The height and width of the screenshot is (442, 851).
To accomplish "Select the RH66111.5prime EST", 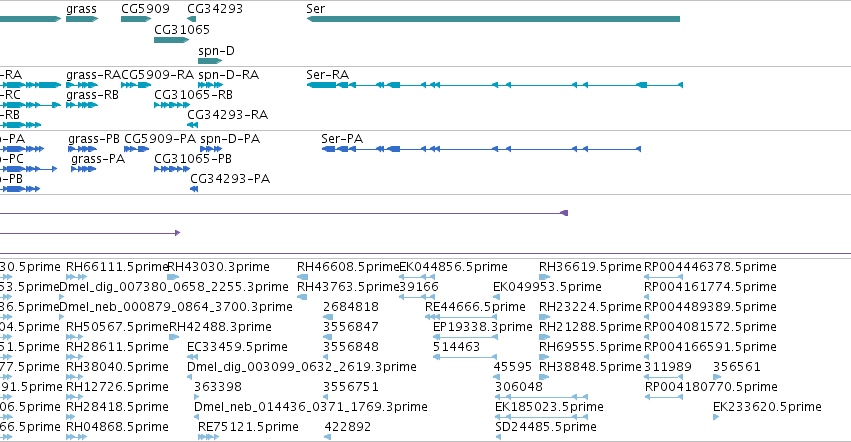I will click(77, 277).
